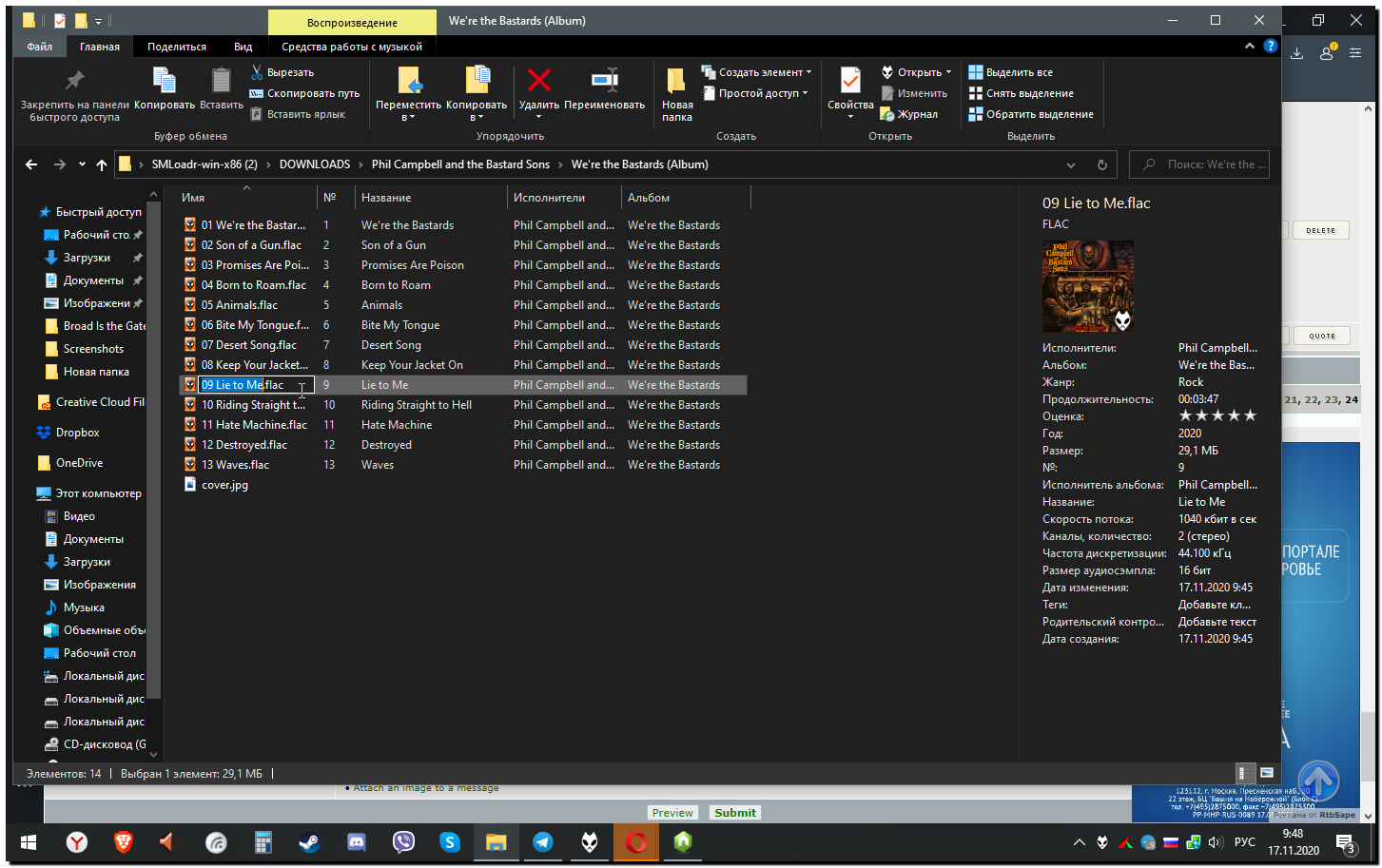Click the Вставить clipboard icon

tap(221, 81)
